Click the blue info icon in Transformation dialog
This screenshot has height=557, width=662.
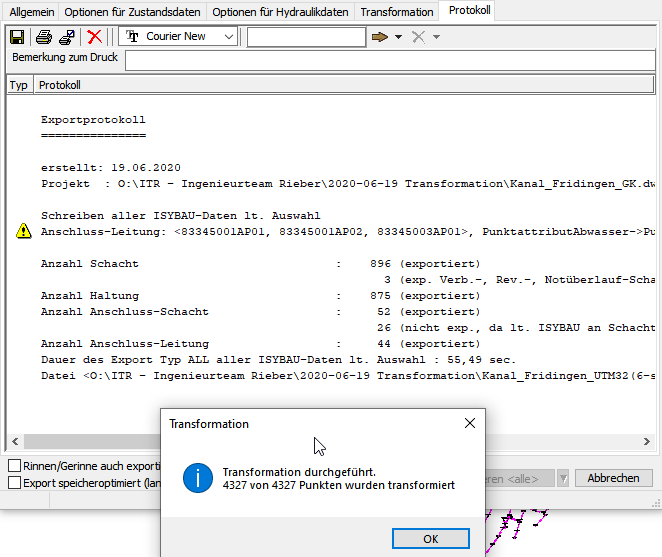tap(197, 478)
